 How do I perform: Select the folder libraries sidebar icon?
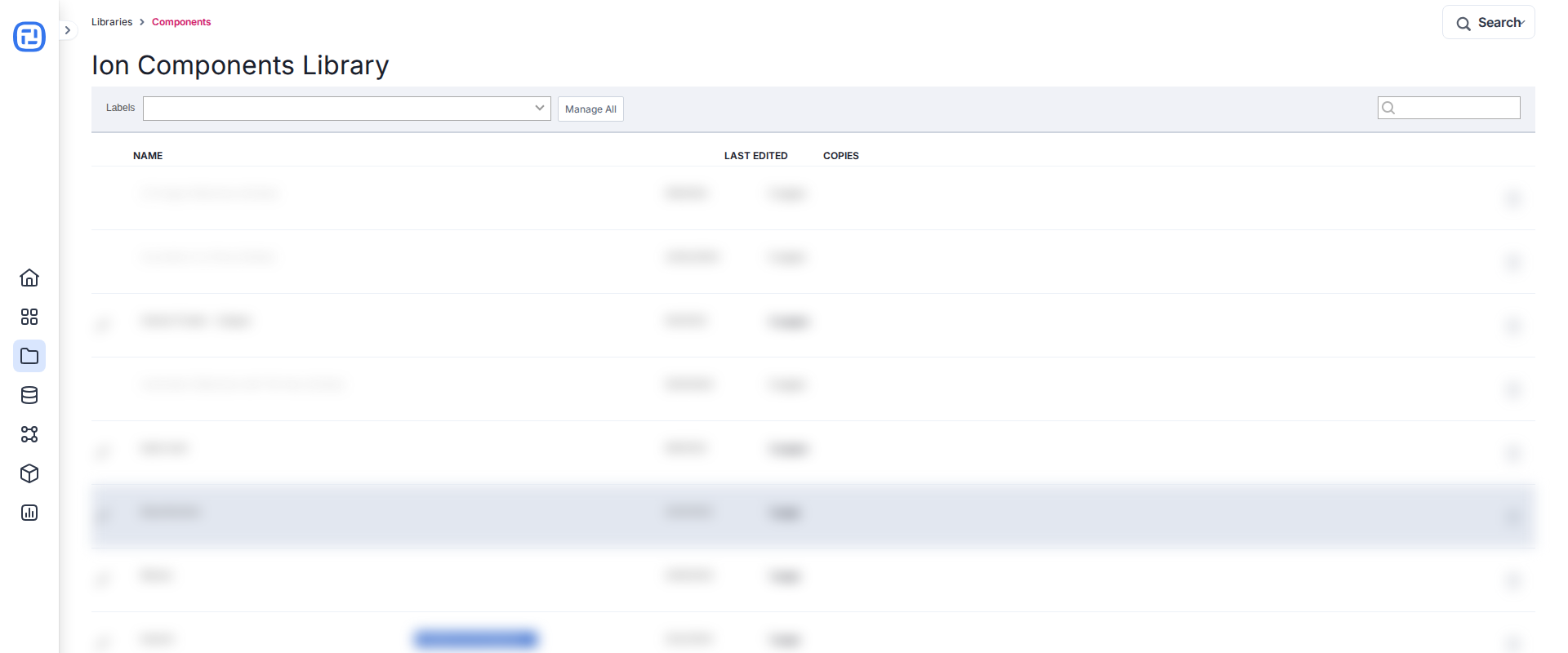pyautogui.click(x=29, y=356)
